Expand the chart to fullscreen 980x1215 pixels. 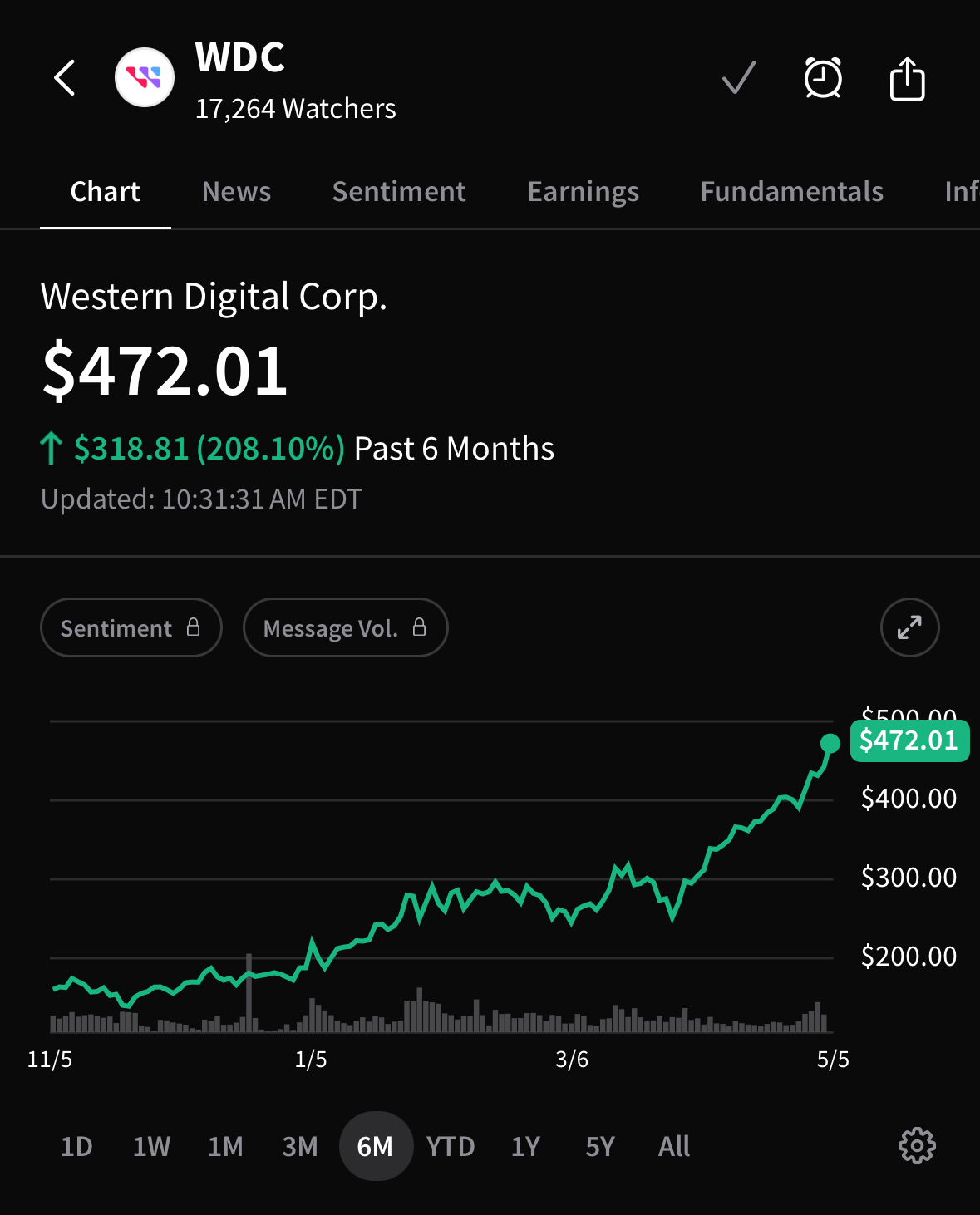(909, 627)
